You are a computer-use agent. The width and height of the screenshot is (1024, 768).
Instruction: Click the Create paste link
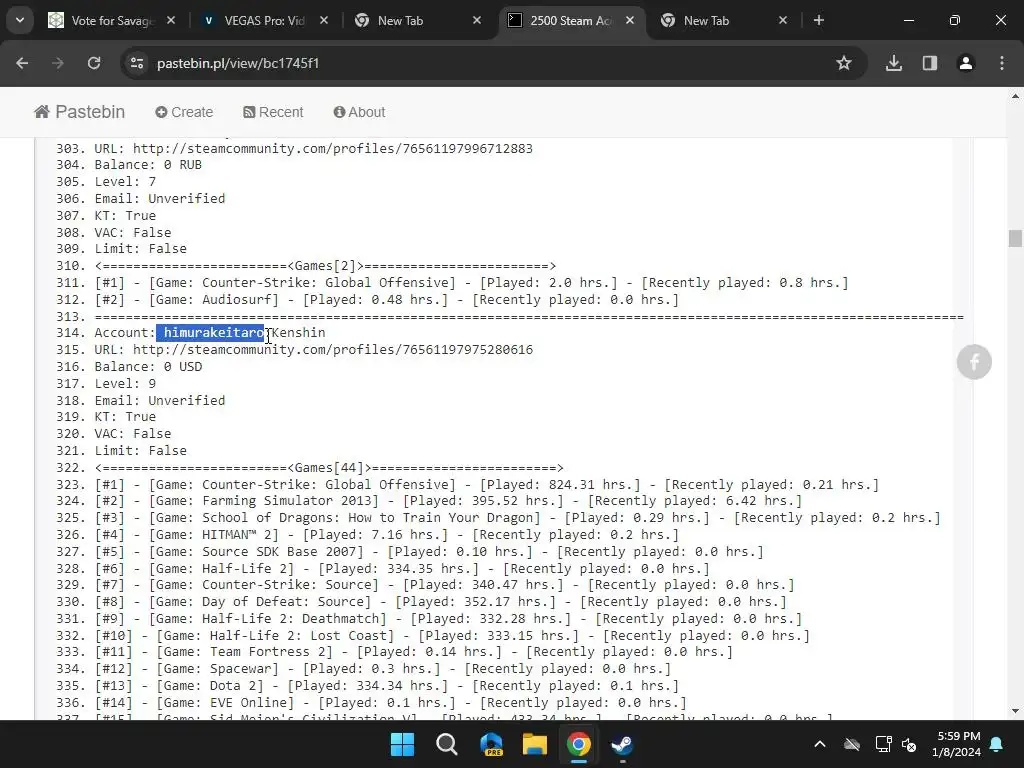tap(184, 112)
